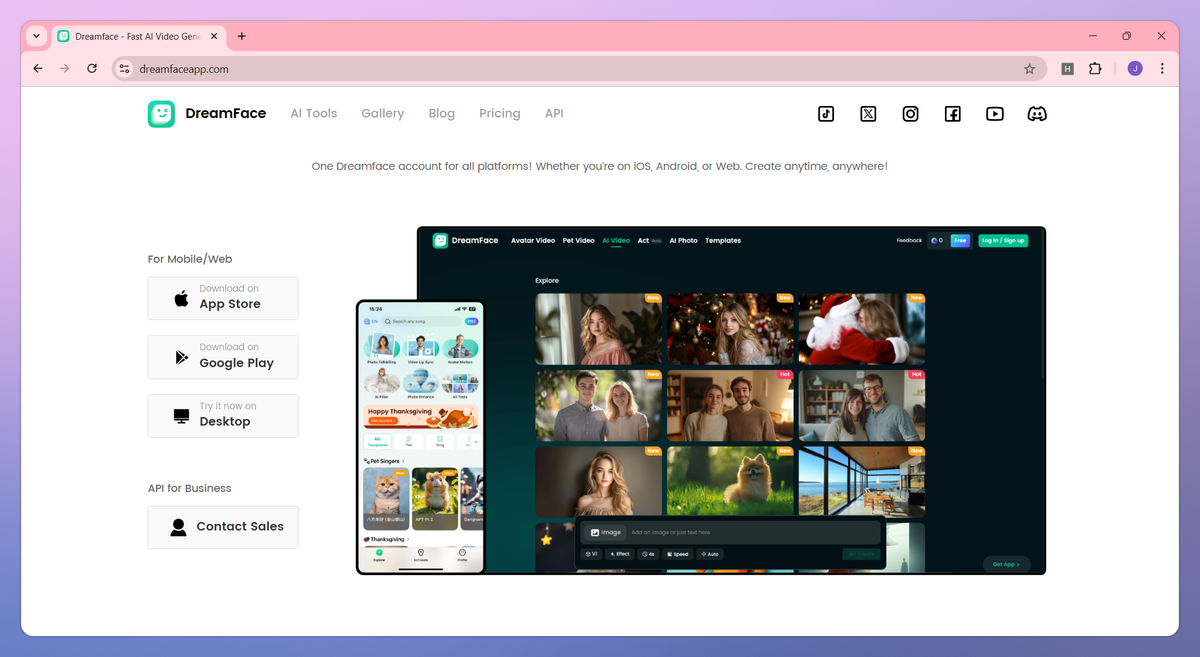Download on Google Play button
Screen dimensions: 1200x657
[223, 356]
